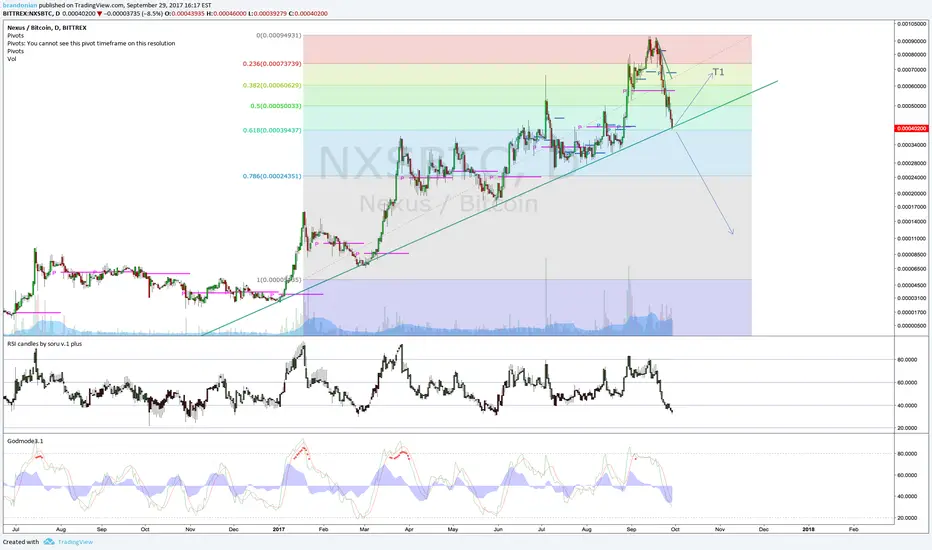The width and height of the screenshot is (932, 550).
Task: Click 0.00028000 on the price axis
Action: point(912,163)
